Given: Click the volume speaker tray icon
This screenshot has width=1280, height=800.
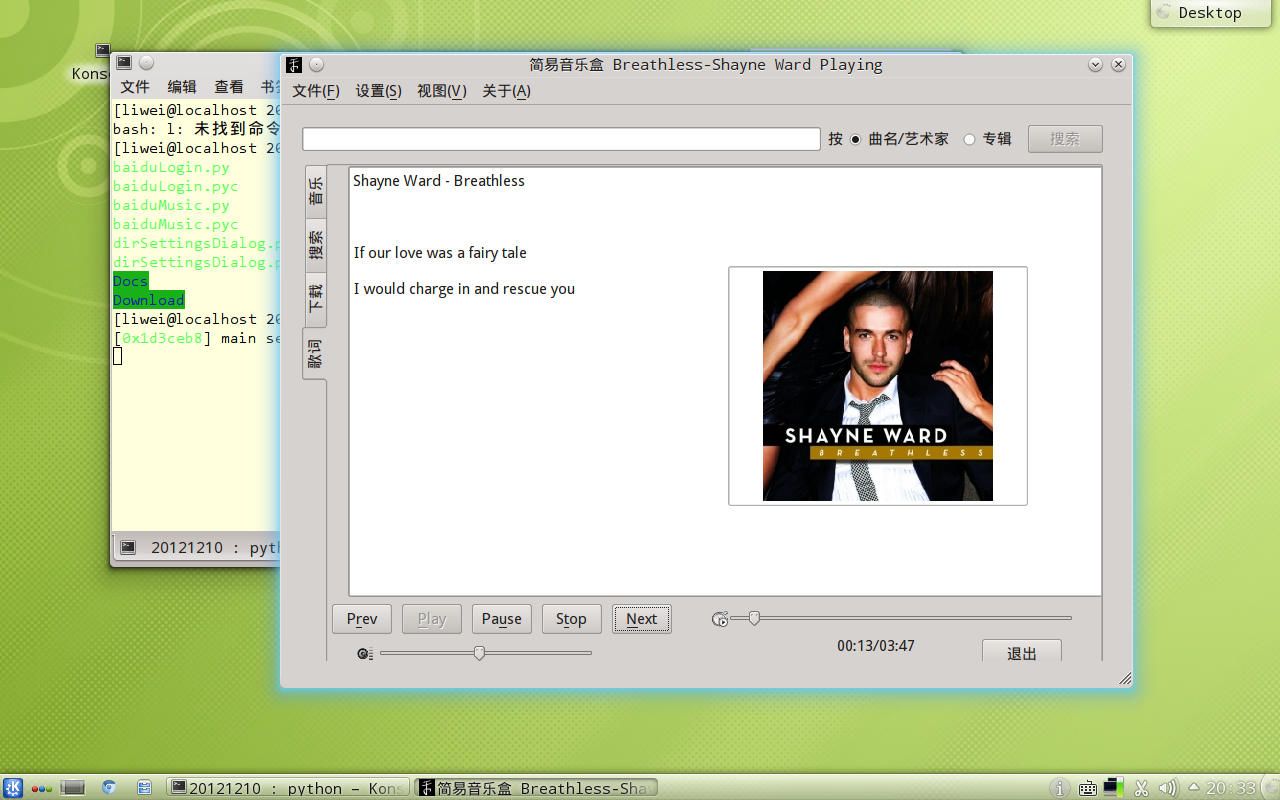Looking at the screenshot, I should pyautogui.click(x=1167, y=788).
